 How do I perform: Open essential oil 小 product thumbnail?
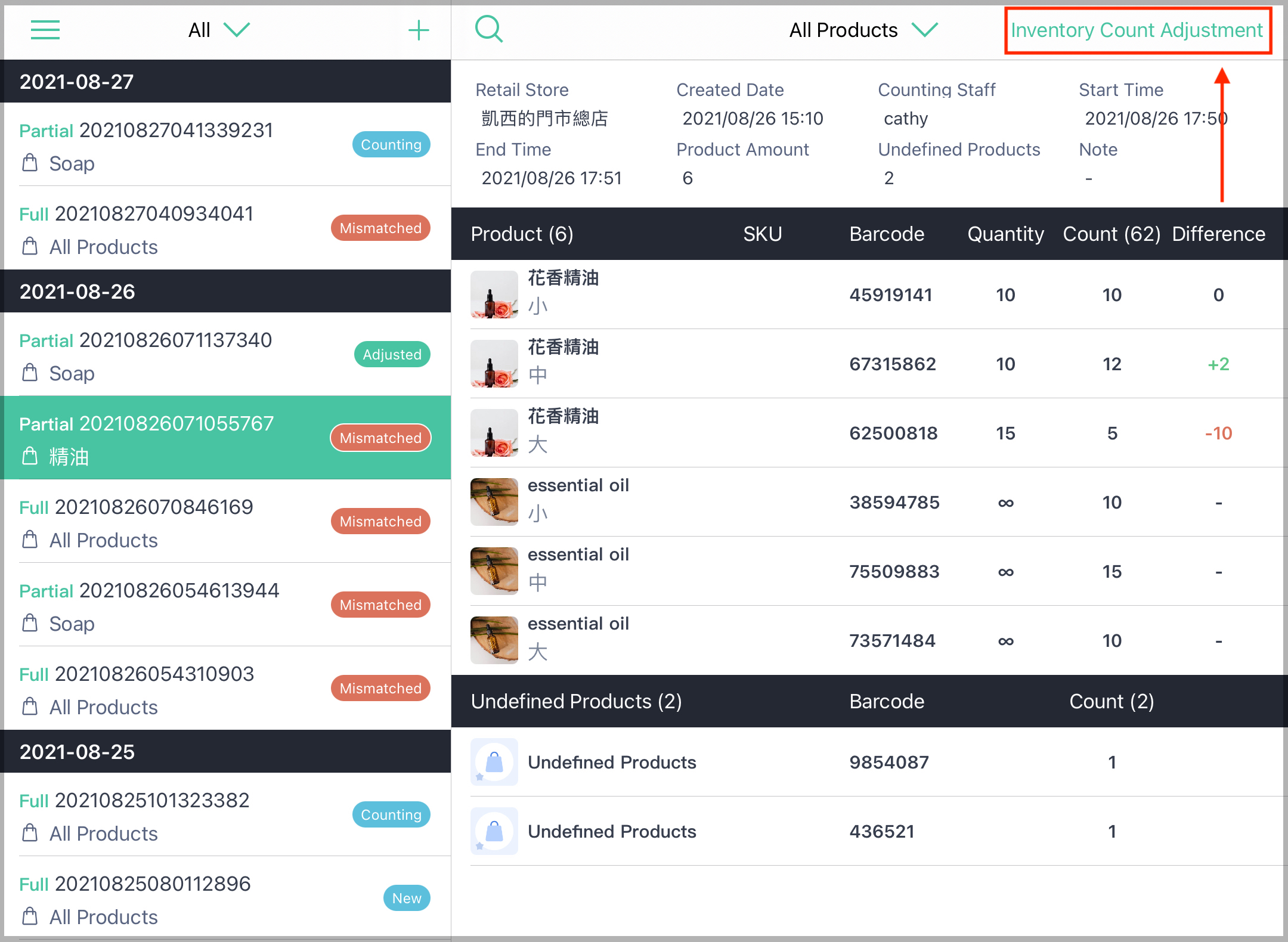coord(494,502)
